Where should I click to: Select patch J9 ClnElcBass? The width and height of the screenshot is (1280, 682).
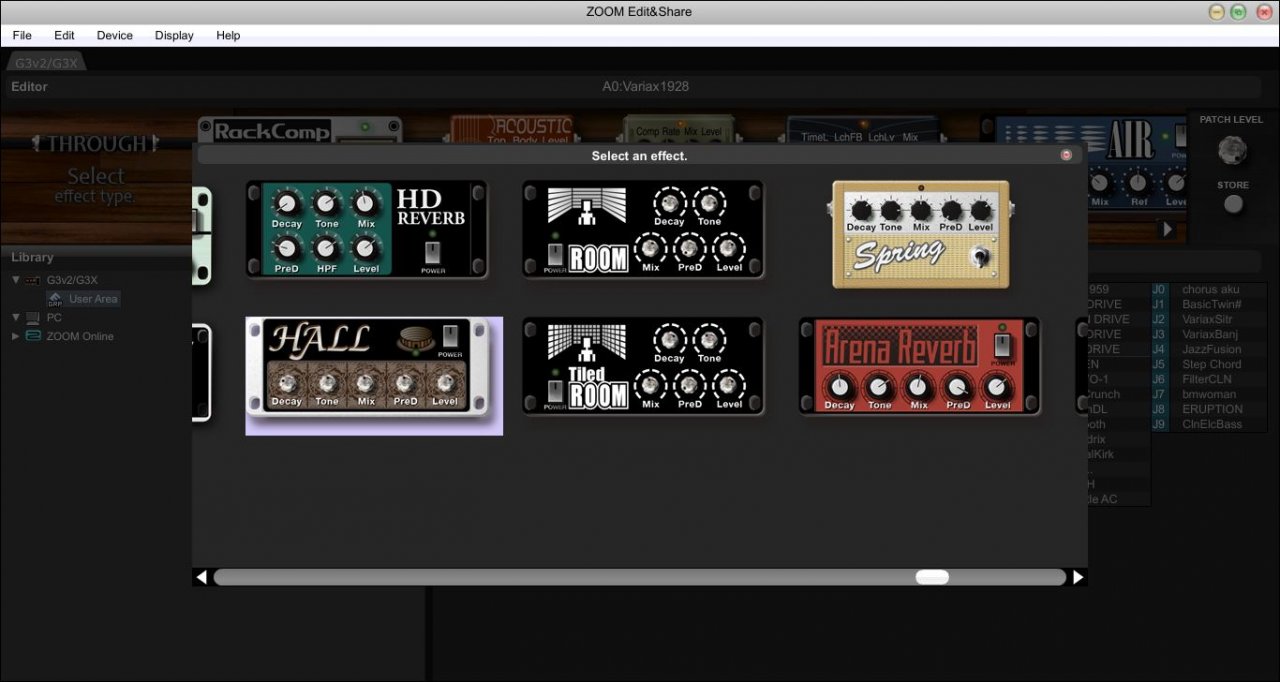pyautogui.click(x=1208, y=424)
